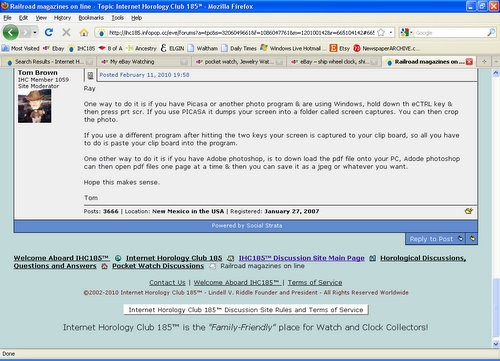Open the ELGIN bookmark

pyautogui.click(x=172, y=48)
